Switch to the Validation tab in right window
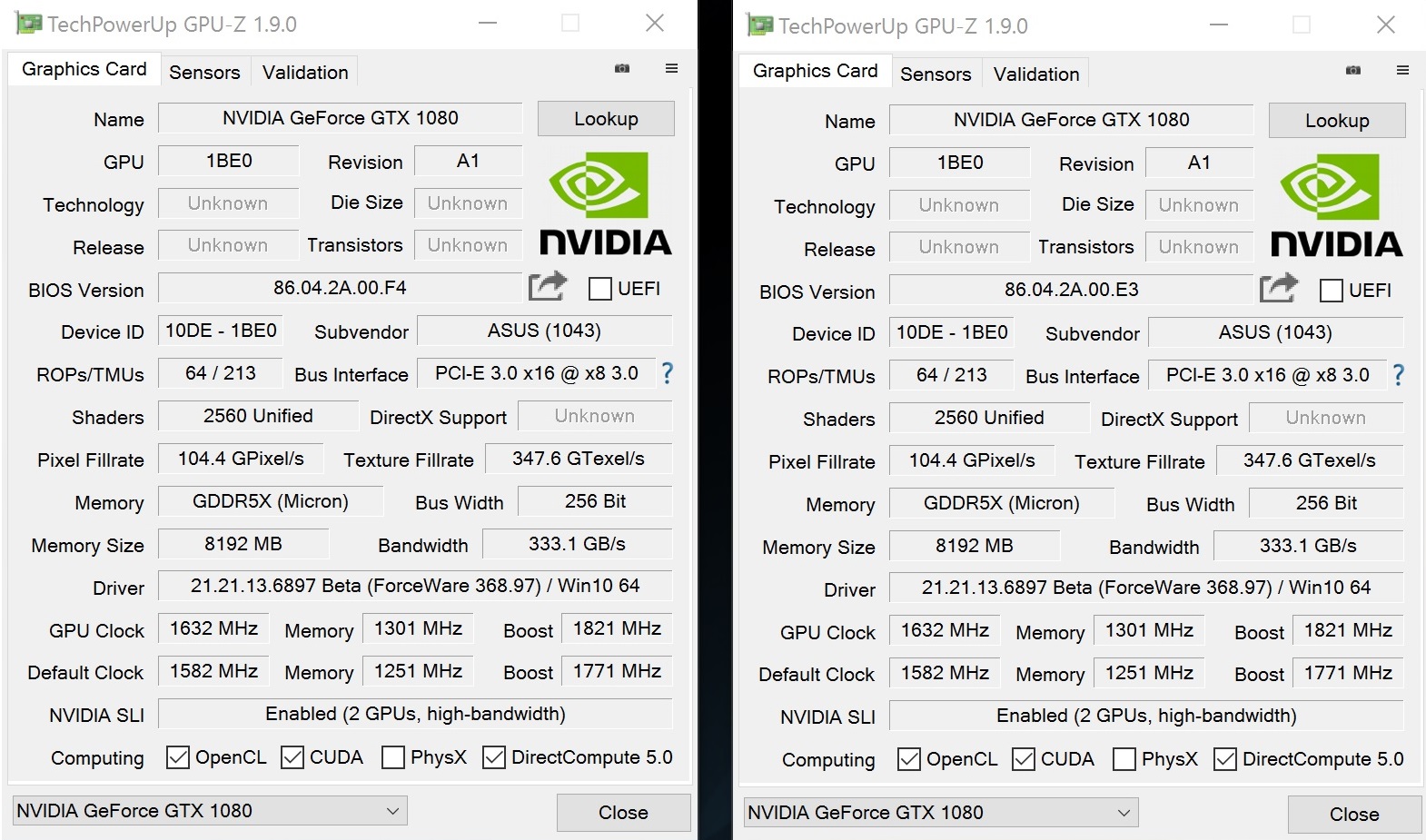 point(1036,74)
